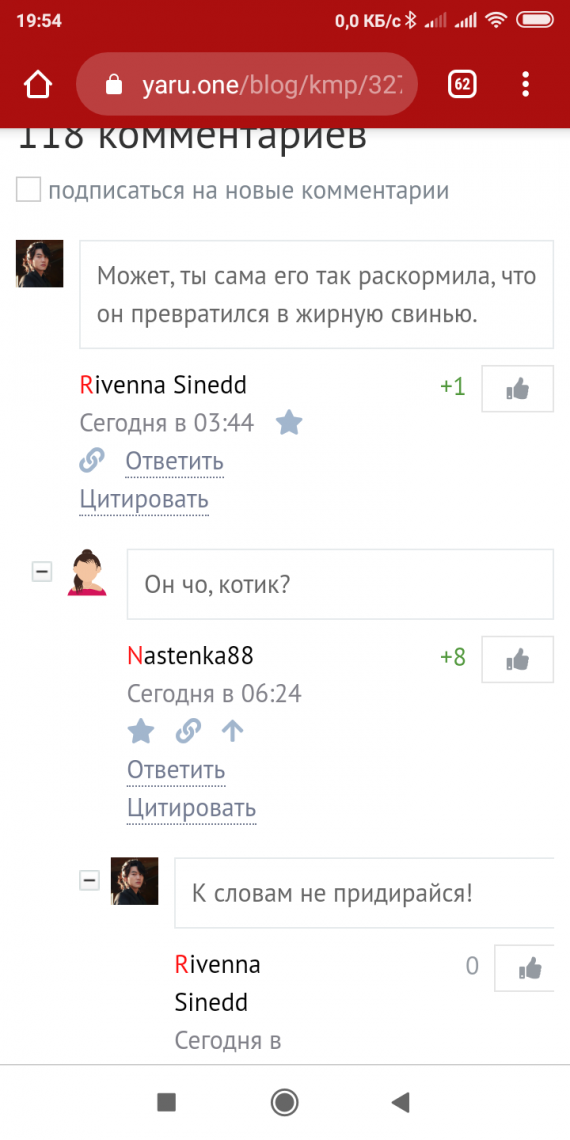Click Ответить under Rivenna's first comment

coord(174,461)
